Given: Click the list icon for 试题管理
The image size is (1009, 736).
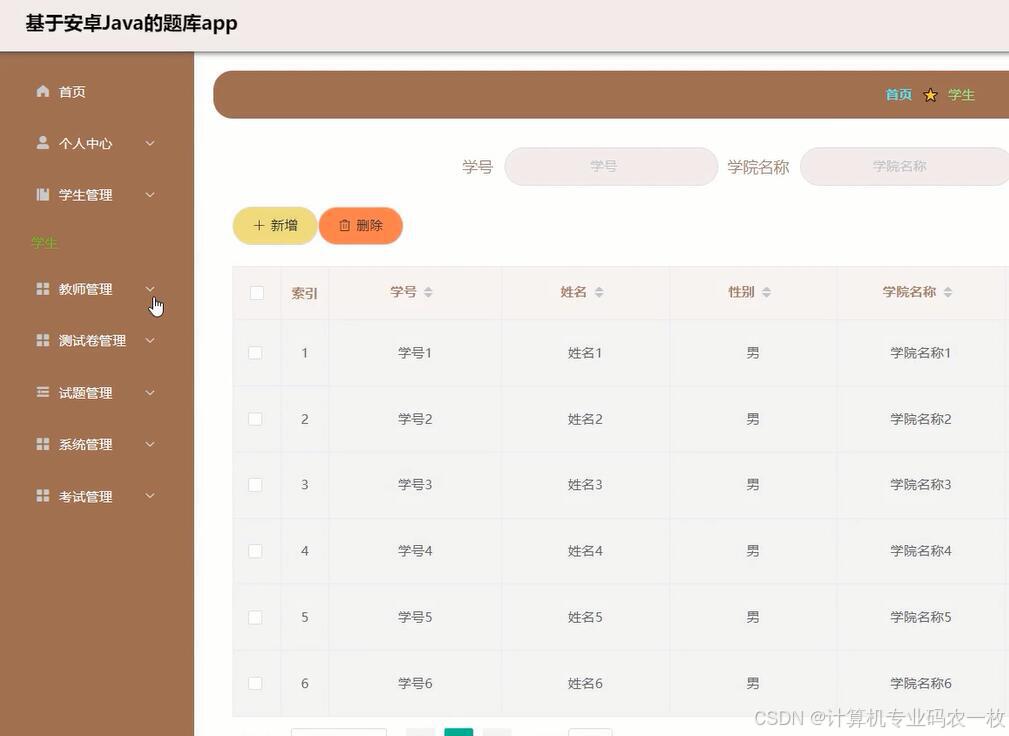Looking at the screenshot, I should (42, 392).
